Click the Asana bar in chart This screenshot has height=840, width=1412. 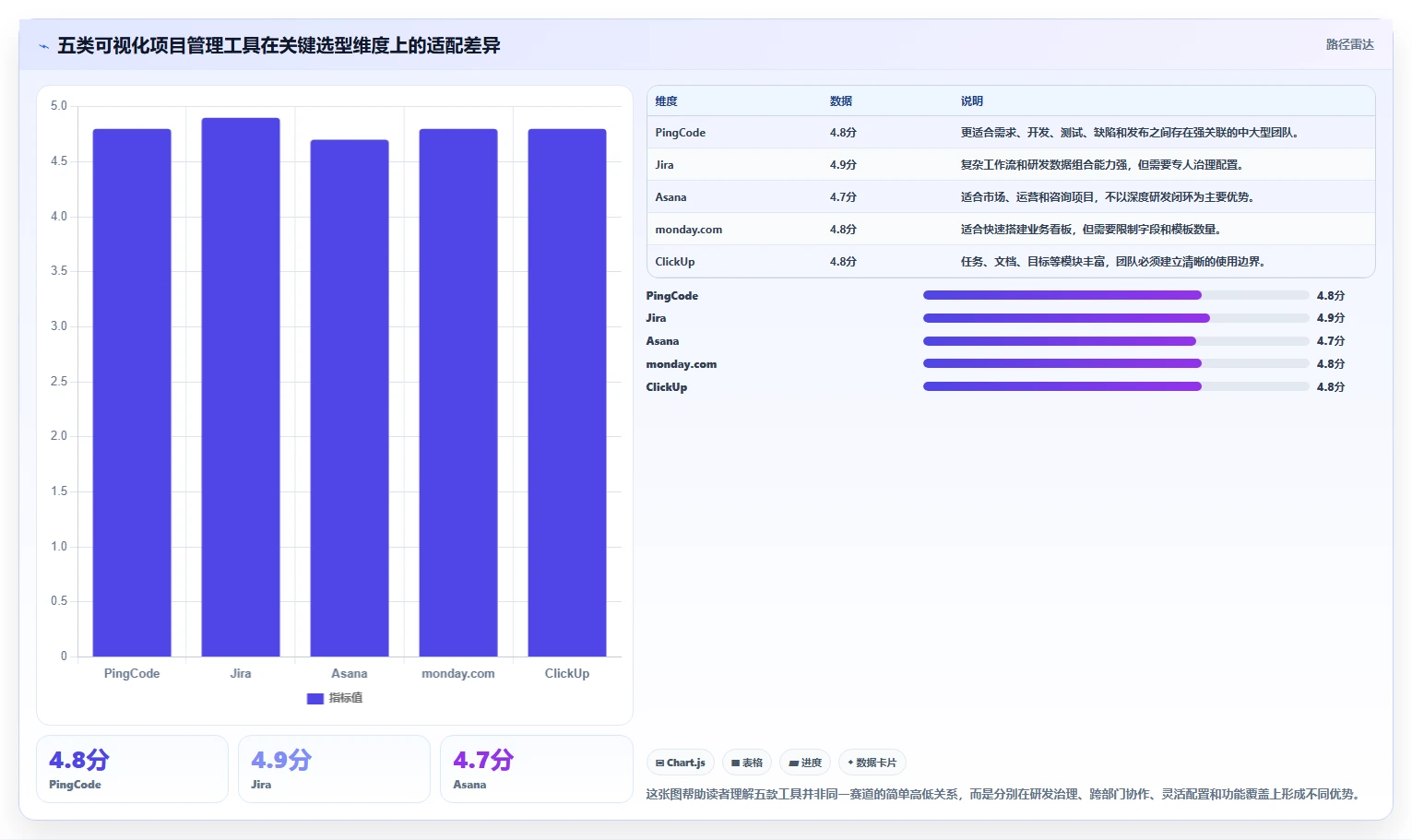(x=350, y=398)
